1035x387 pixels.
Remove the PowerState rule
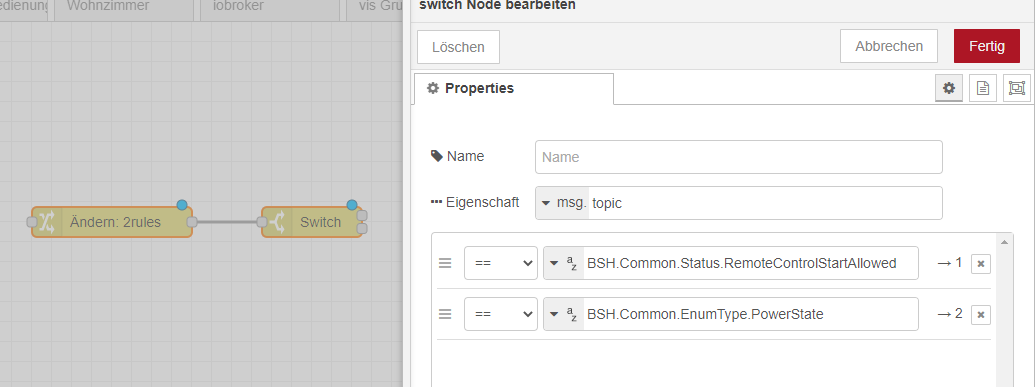click(981, 315)
